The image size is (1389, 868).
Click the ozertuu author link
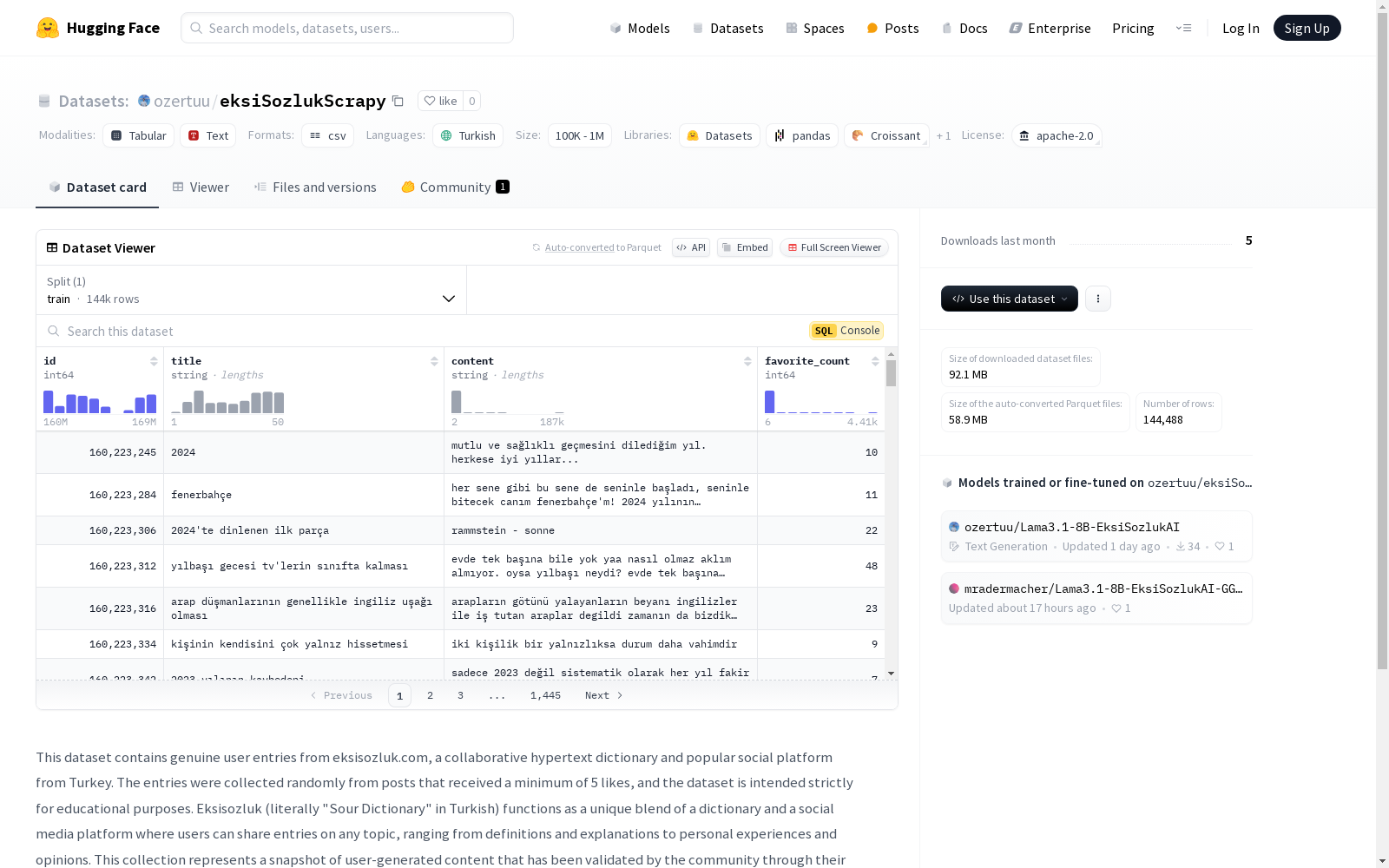coord(181,101)
